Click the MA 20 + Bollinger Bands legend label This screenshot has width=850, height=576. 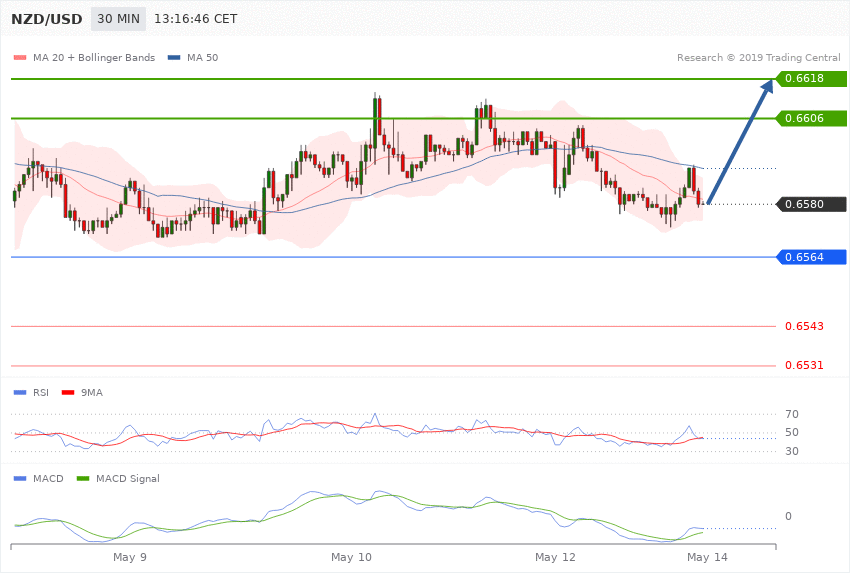(94, 57)
